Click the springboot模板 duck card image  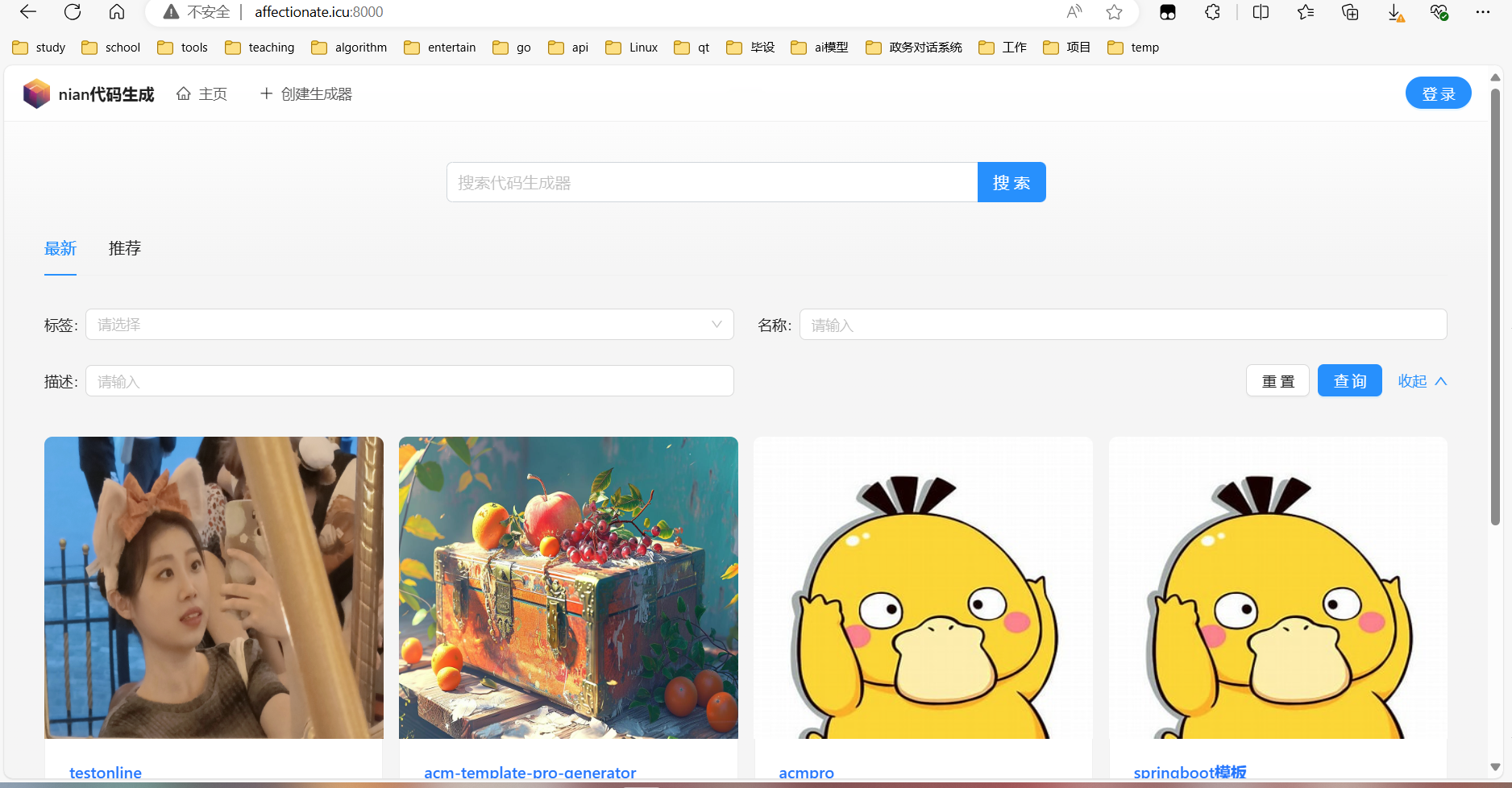(1278, 587)
